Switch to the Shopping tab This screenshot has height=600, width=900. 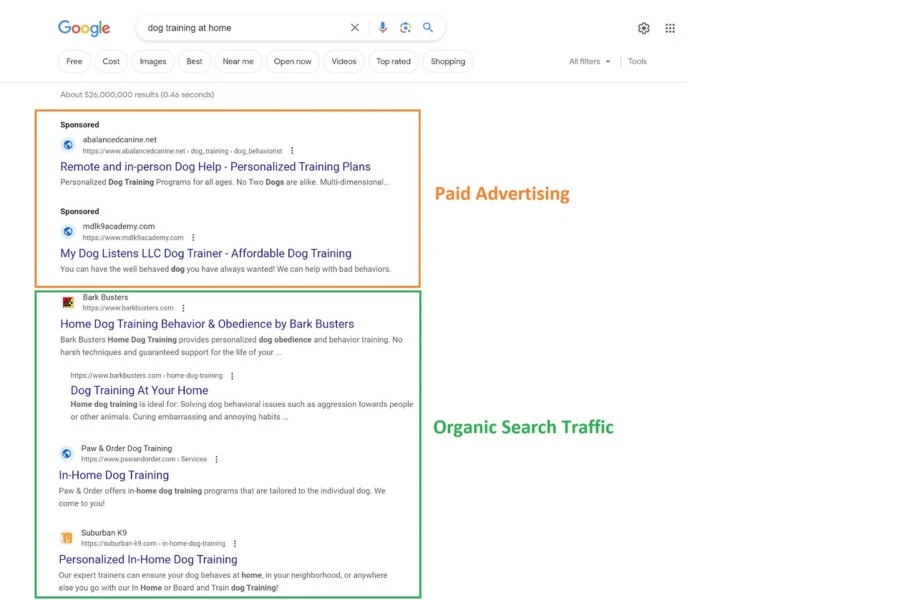tap(447, 61)
